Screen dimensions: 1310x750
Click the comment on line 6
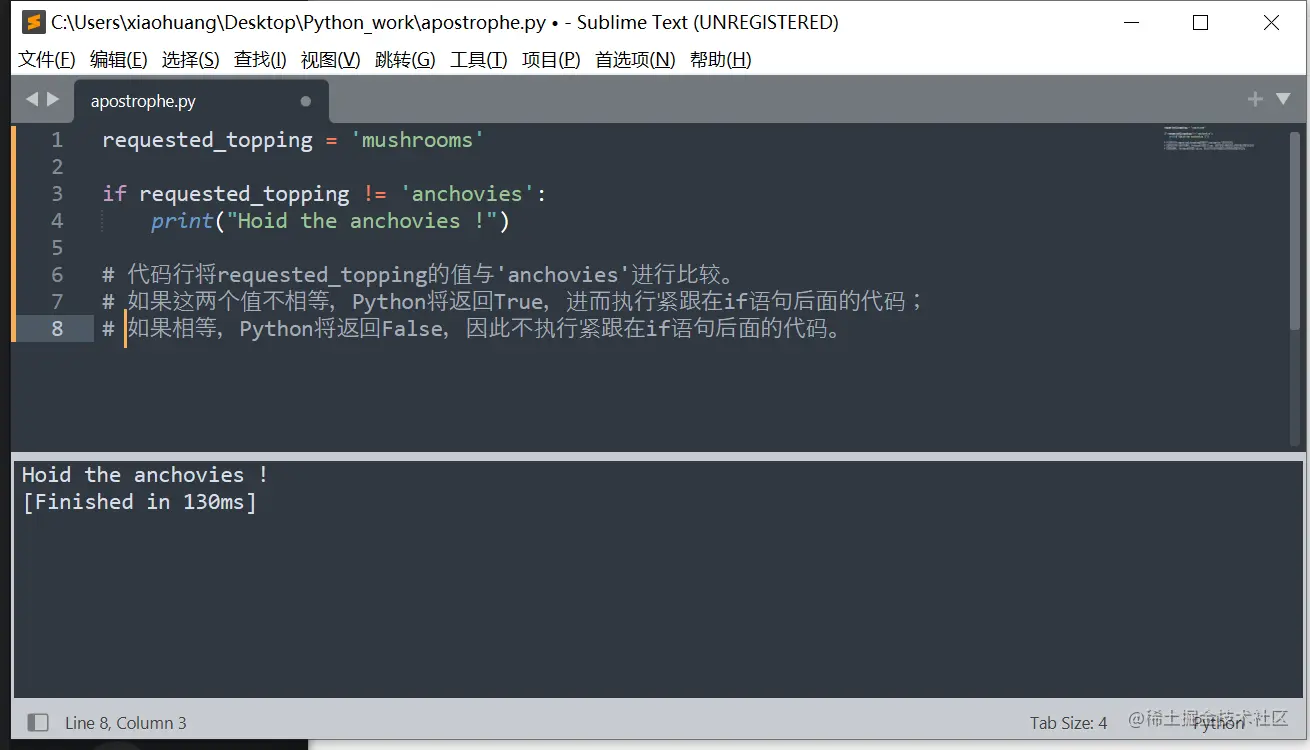click(420, 275)
